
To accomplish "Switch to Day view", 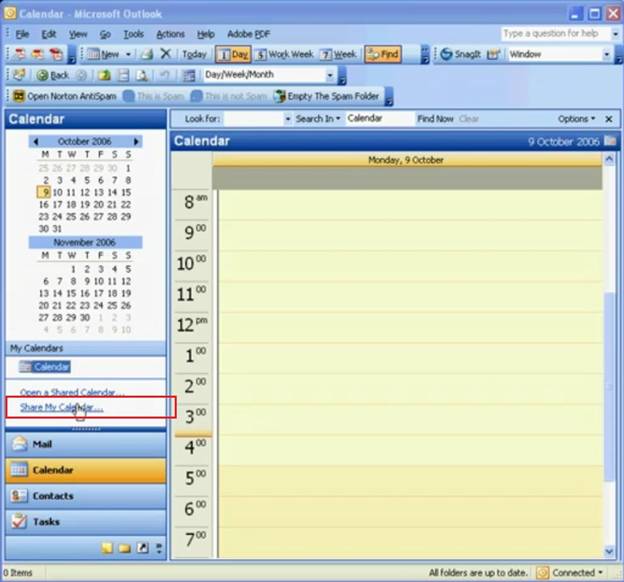I will point(233,54).
